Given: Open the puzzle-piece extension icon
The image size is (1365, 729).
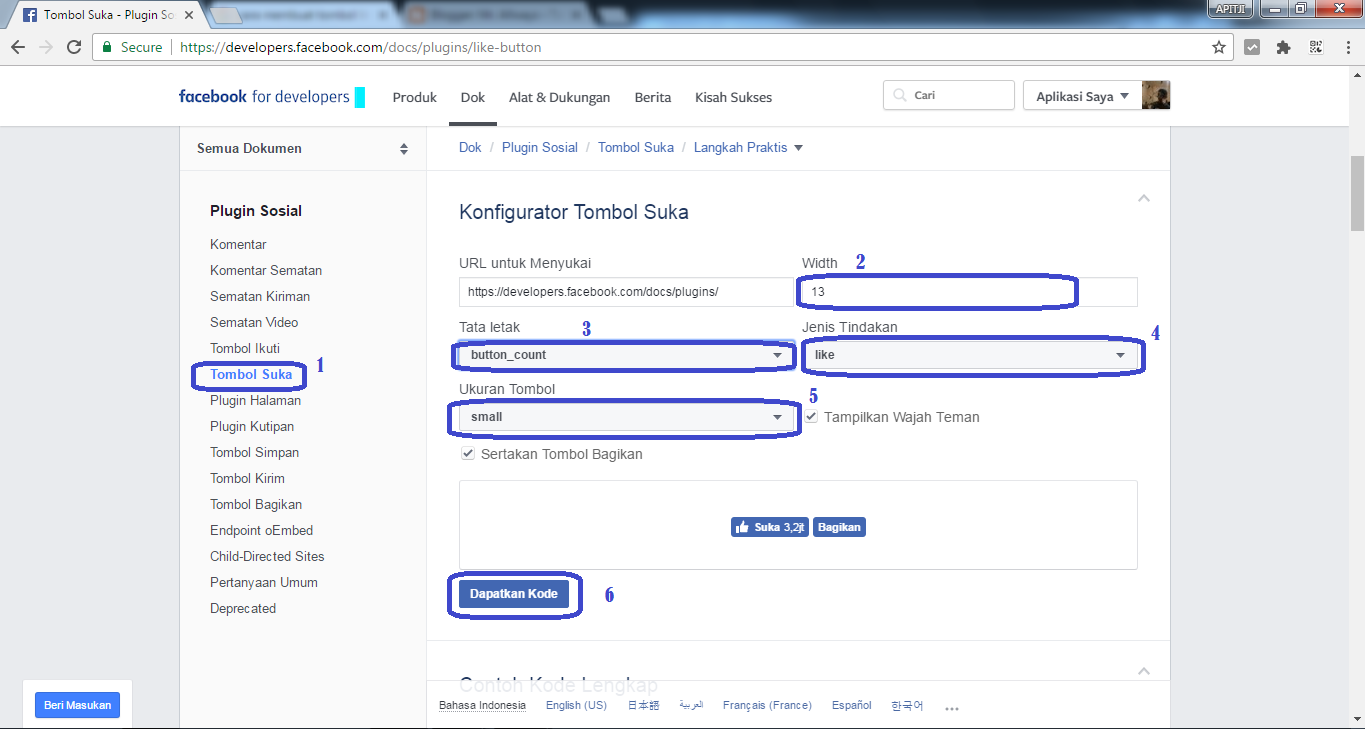Looking at the screenshot, I should coord(1284,47).
